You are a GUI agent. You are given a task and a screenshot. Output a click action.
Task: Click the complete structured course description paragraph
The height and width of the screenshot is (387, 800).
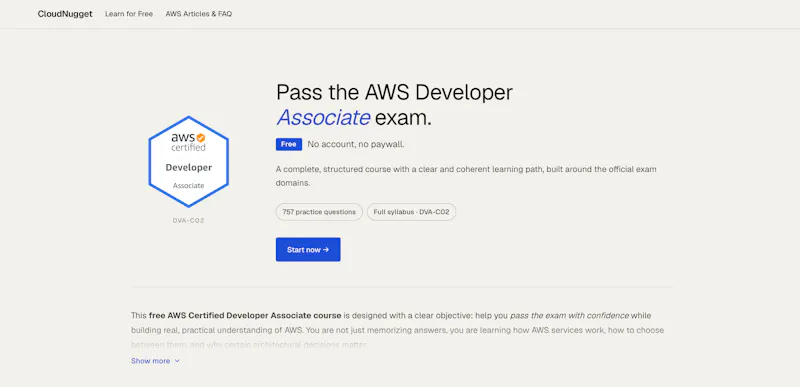click(x=466, y=176)
